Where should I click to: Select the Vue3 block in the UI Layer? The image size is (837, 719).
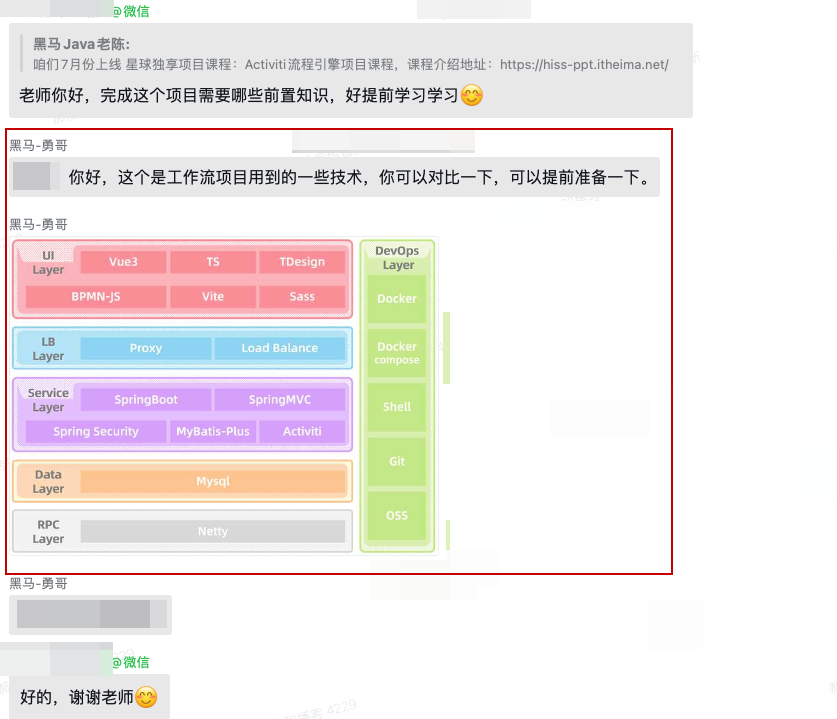point(125,261)
